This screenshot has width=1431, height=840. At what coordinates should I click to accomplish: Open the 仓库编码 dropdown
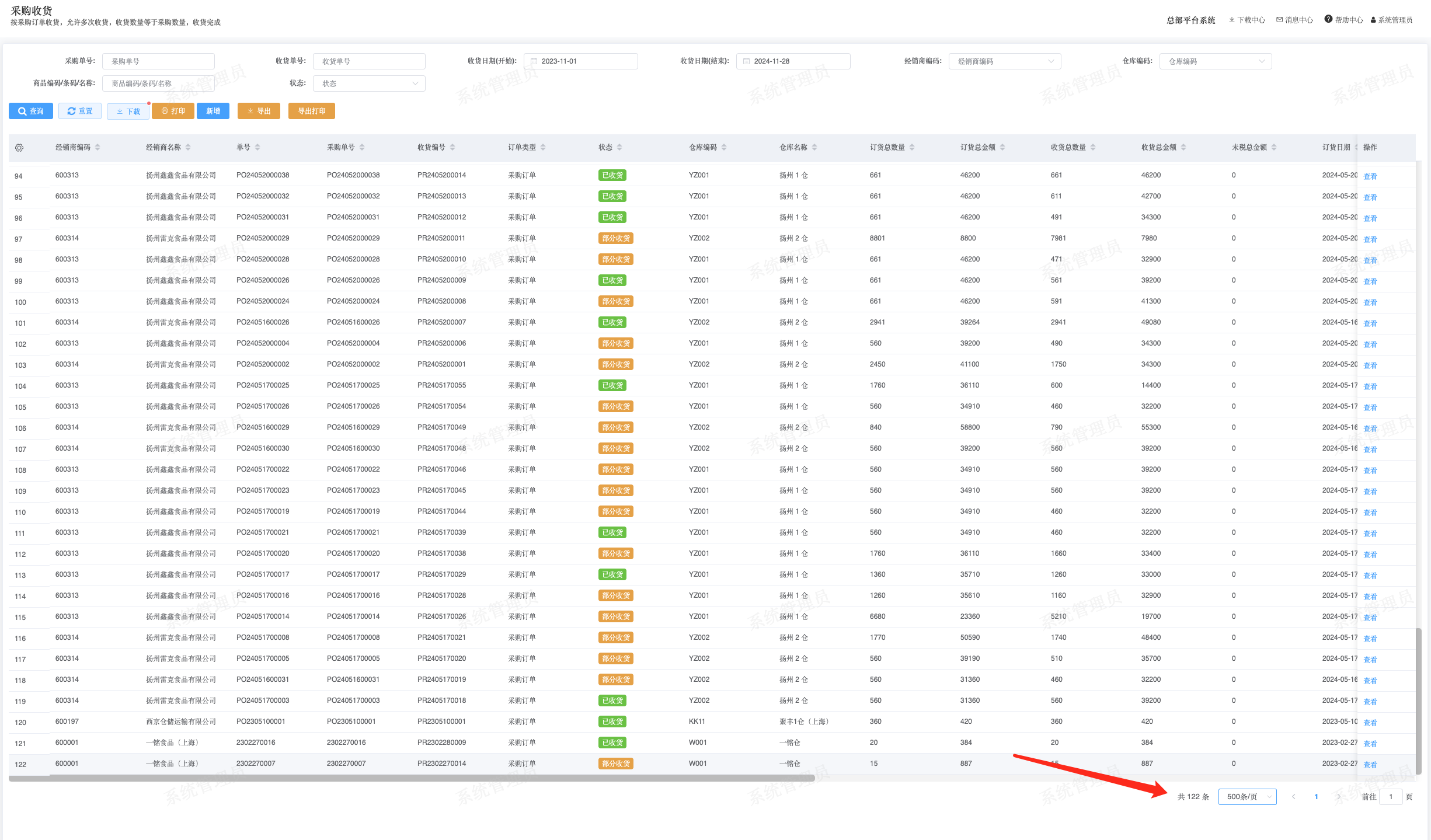pos(1215,61)
